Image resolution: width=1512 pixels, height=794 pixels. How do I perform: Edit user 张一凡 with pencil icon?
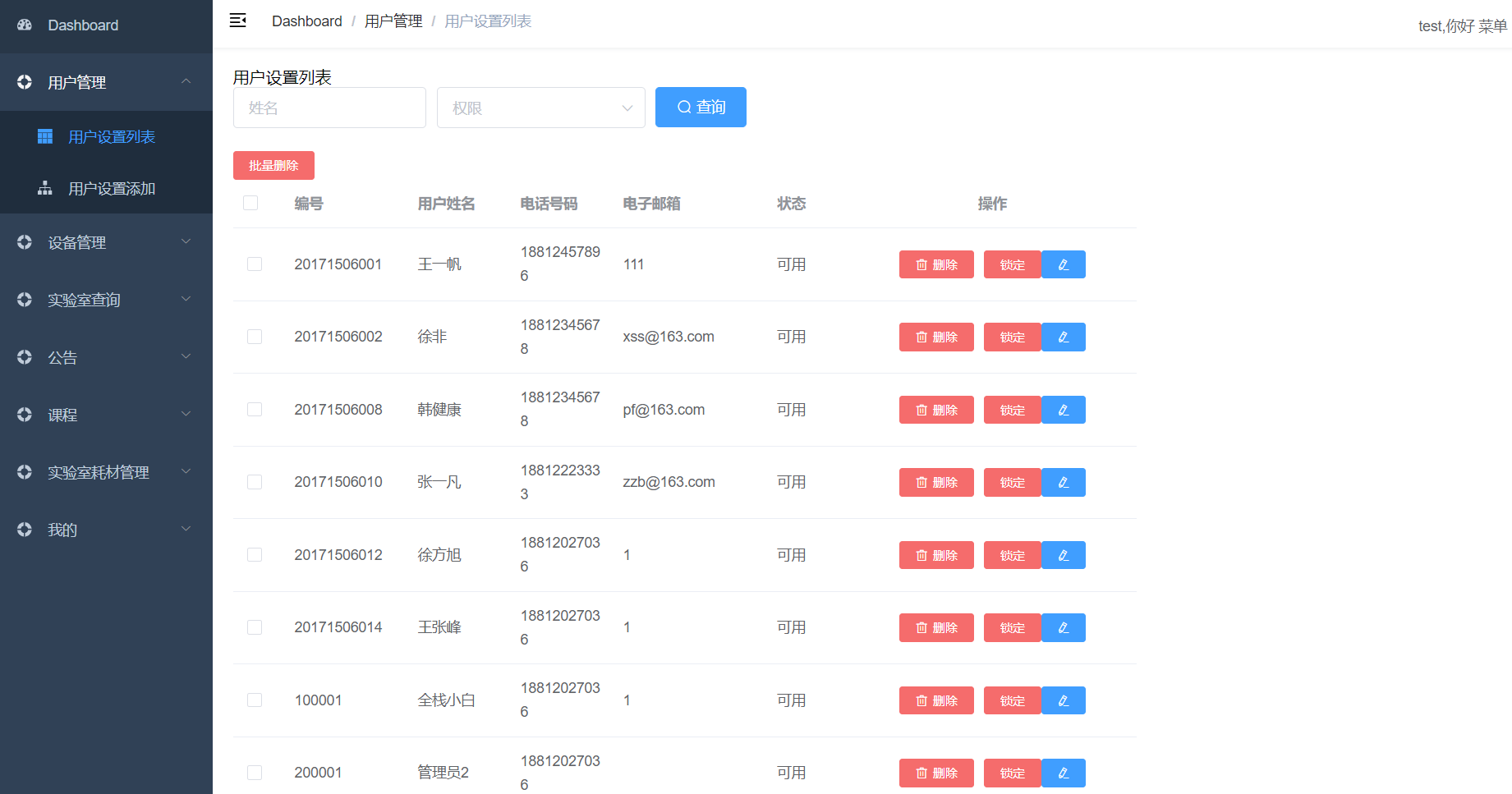click(x=1064, y=482)
